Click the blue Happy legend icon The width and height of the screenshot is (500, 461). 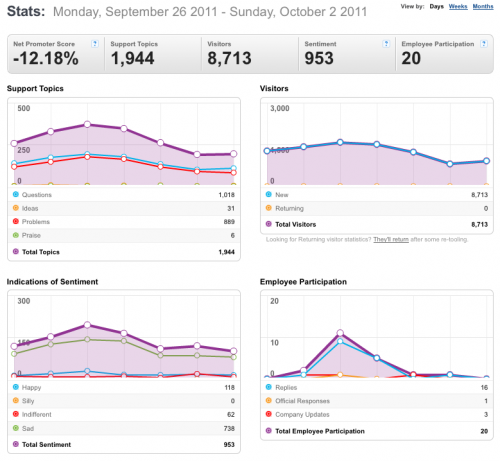tap(16, 387)
